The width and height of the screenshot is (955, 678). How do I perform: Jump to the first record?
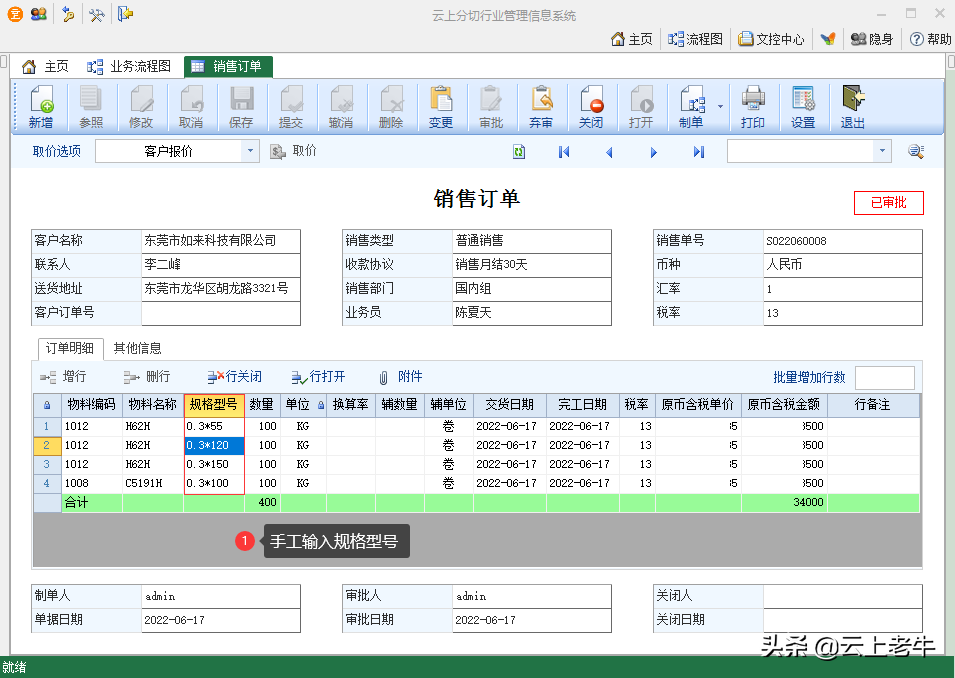(x=564, y=152)
